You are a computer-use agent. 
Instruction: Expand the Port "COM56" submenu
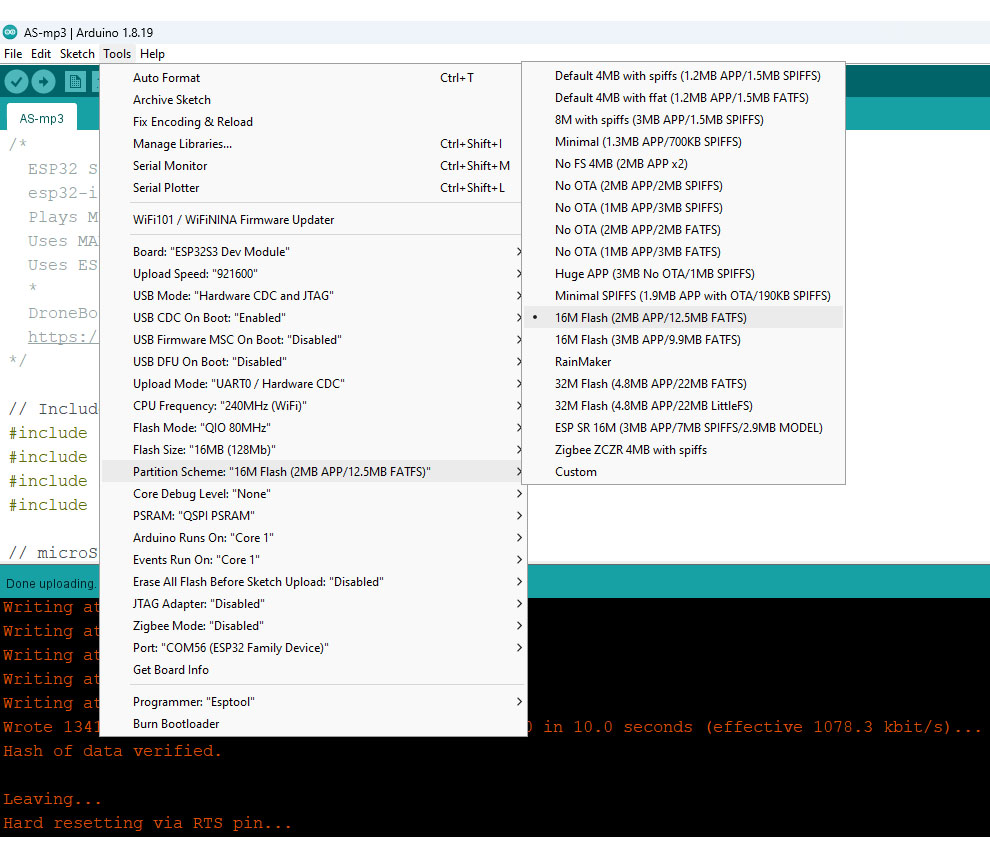pyautogui.click(x=230, y=648)
